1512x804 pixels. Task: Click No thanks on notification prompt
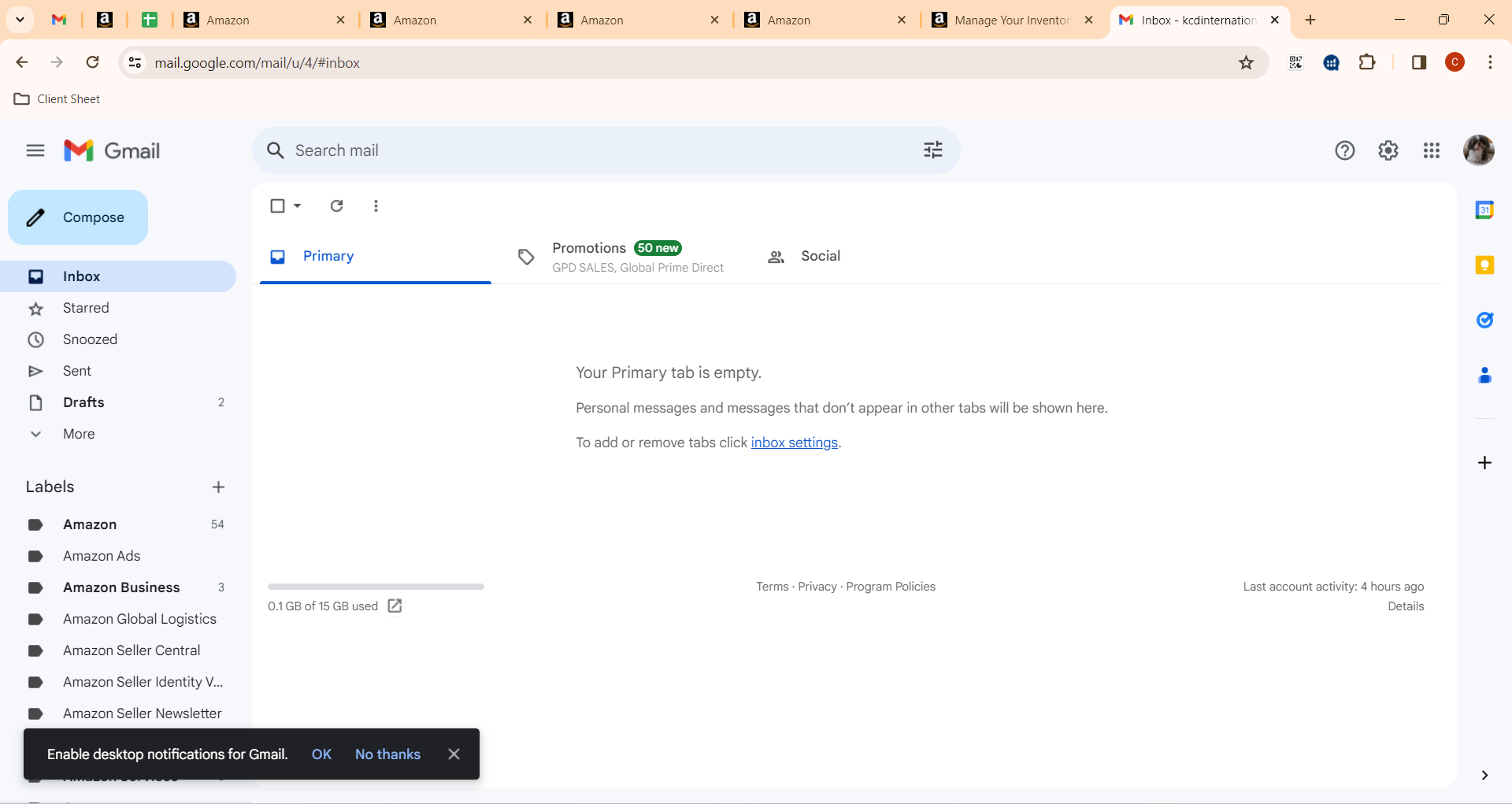coord(387,754)
